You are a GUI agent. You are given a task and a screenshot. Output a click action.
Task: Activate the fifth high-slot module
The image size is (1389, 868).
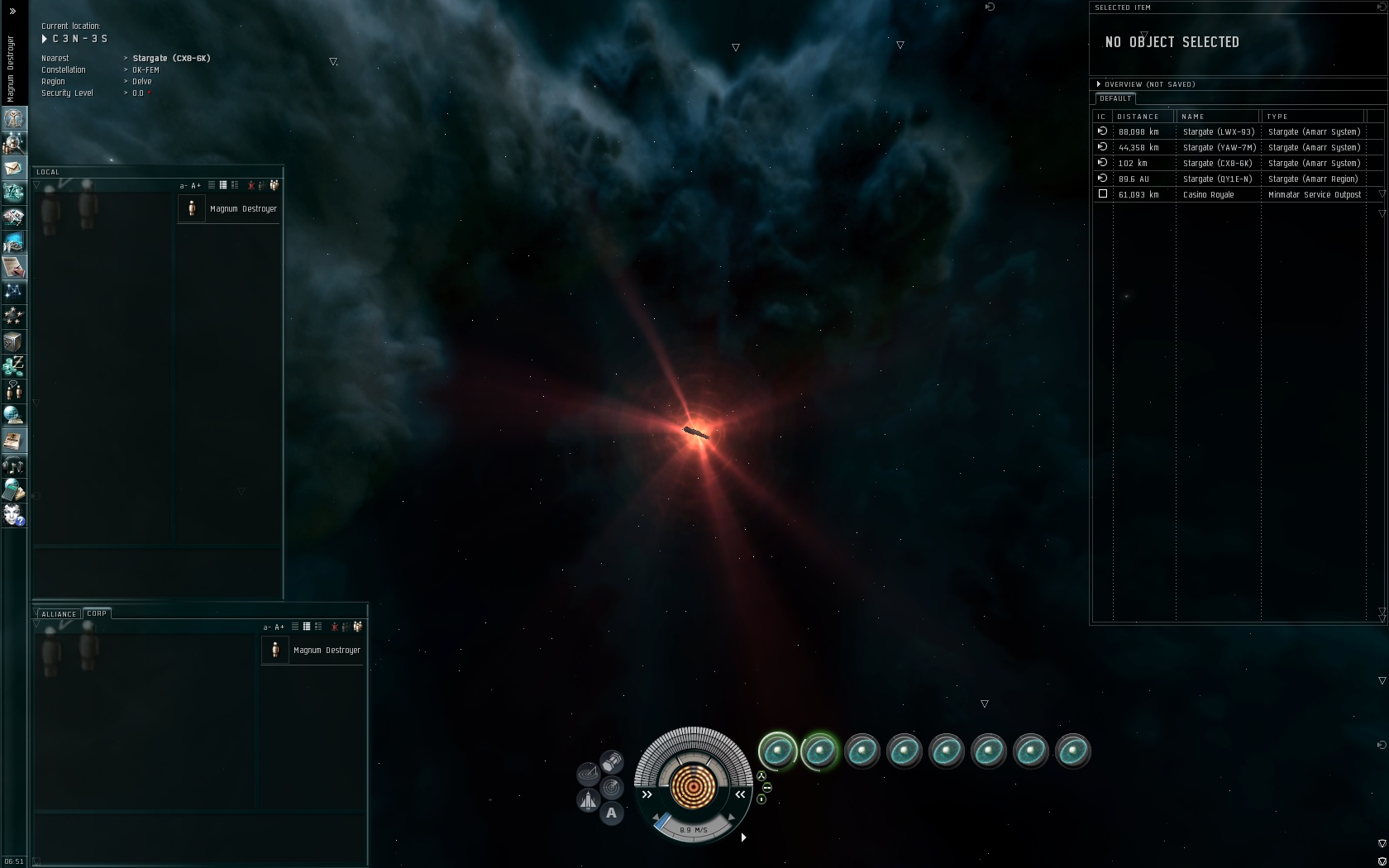pyautogui.click(x=947, y=751)
